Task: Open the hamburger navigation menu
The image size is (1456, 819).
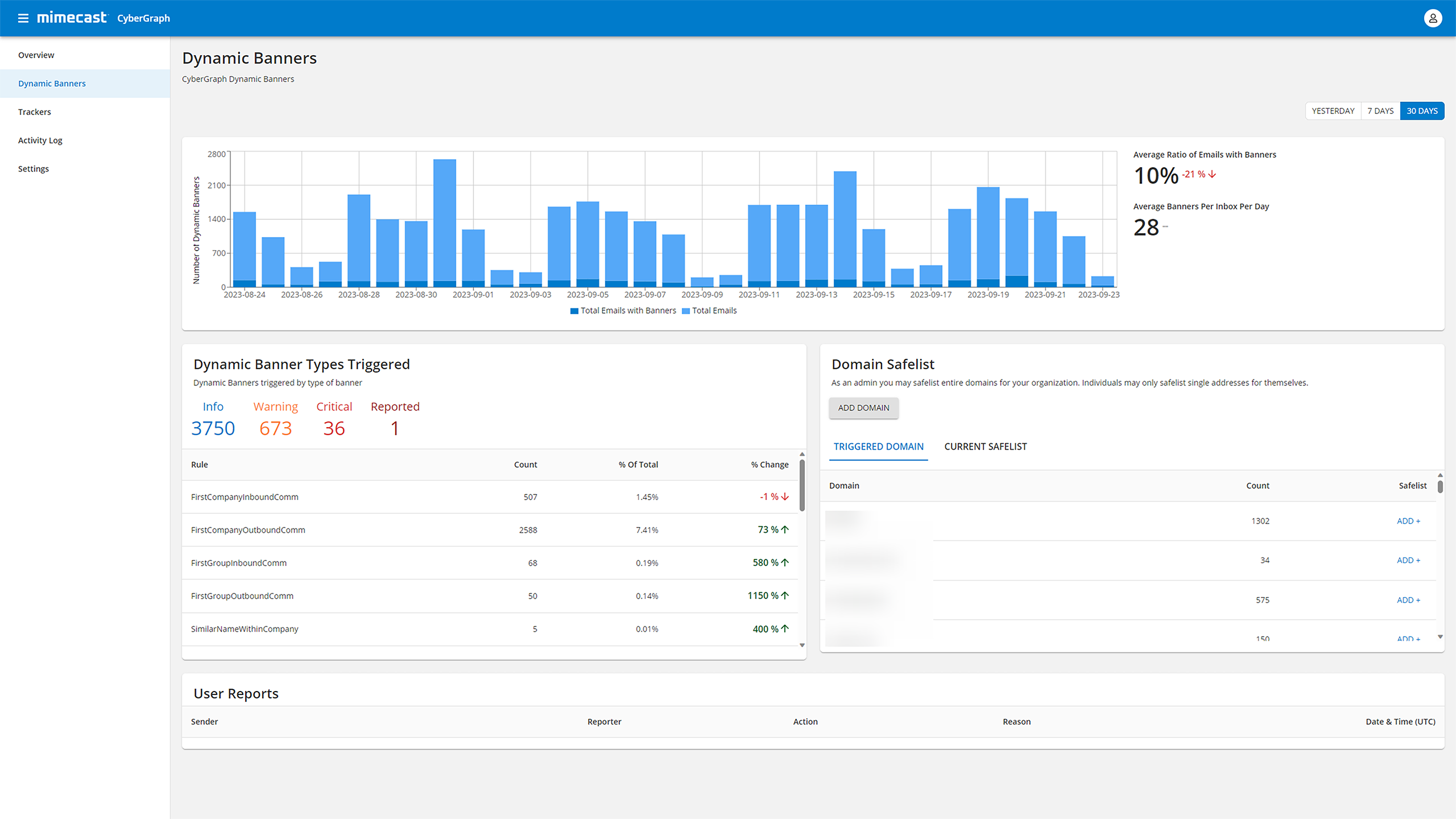Action: click(23, 18)
